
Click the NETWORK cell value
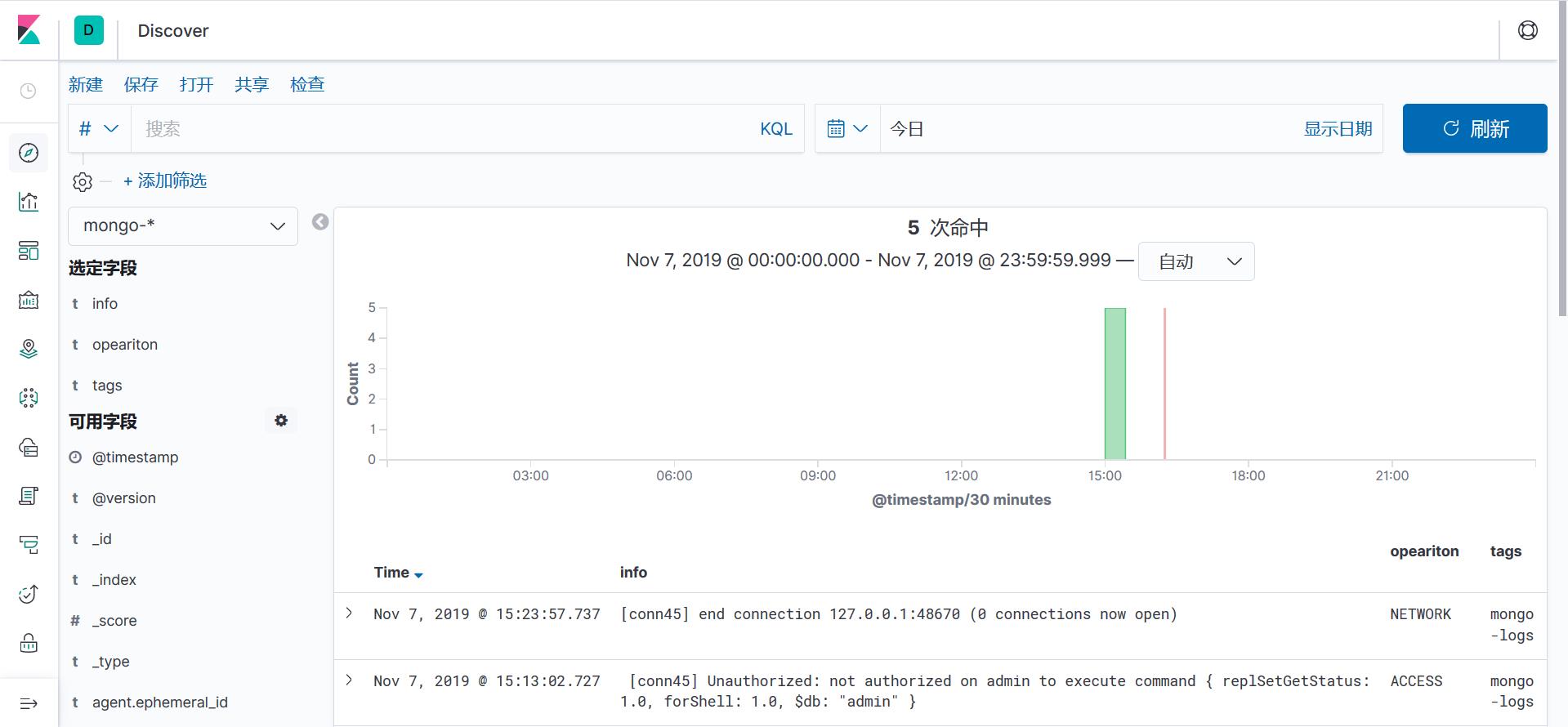coord(1420,614)
